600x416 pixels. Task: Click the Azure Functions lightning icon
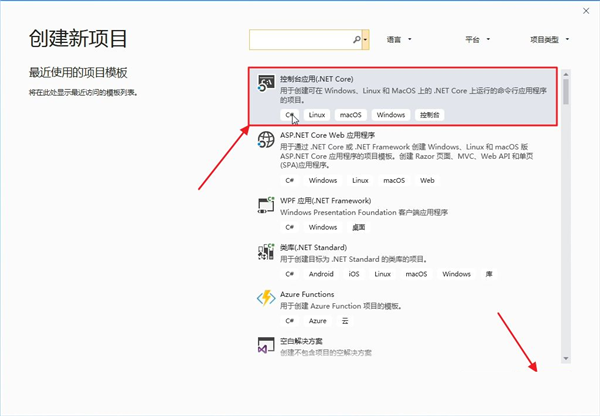click(266, 298)
